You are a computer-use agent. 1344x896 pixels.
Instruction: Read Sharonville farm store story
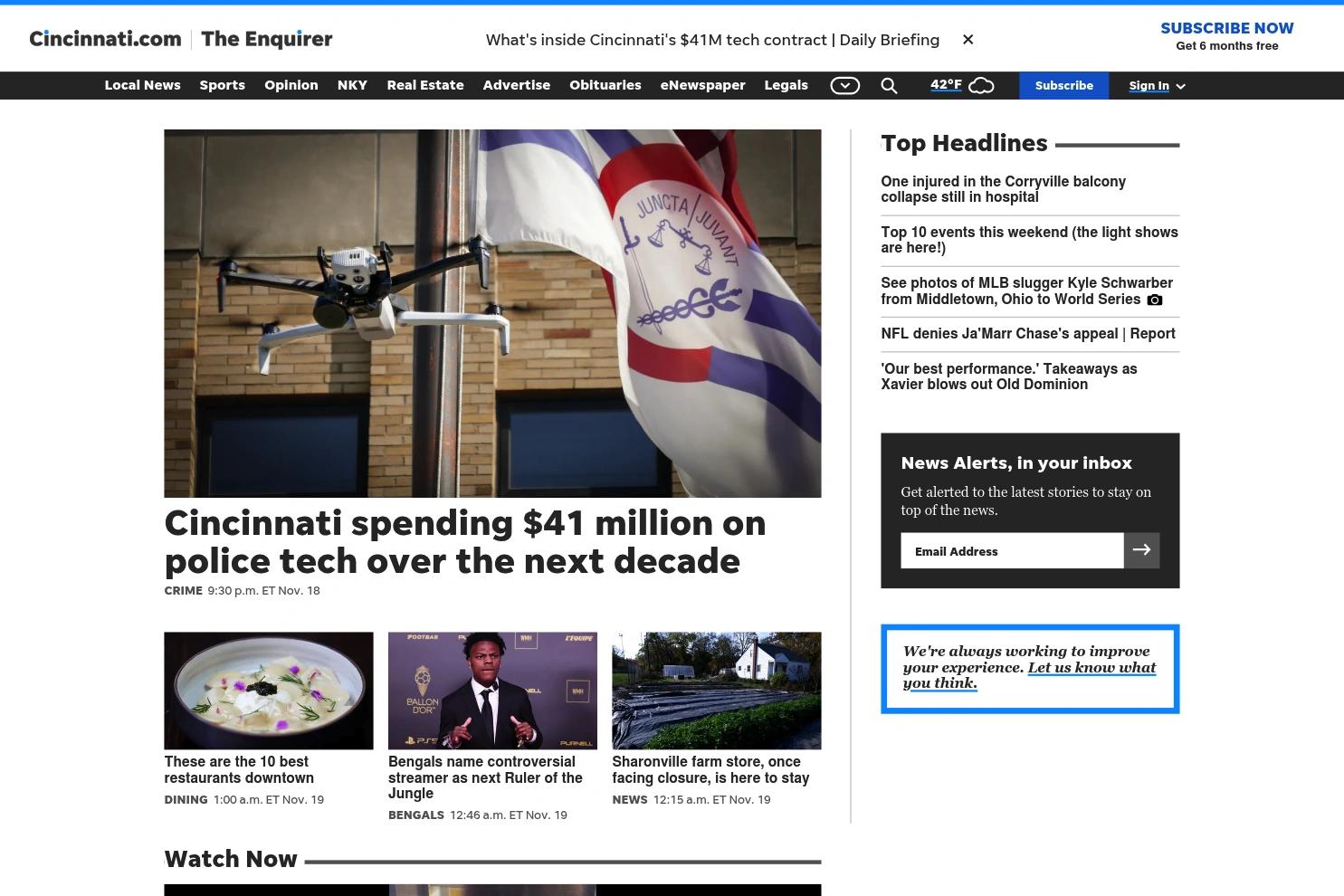pos(710,769)
